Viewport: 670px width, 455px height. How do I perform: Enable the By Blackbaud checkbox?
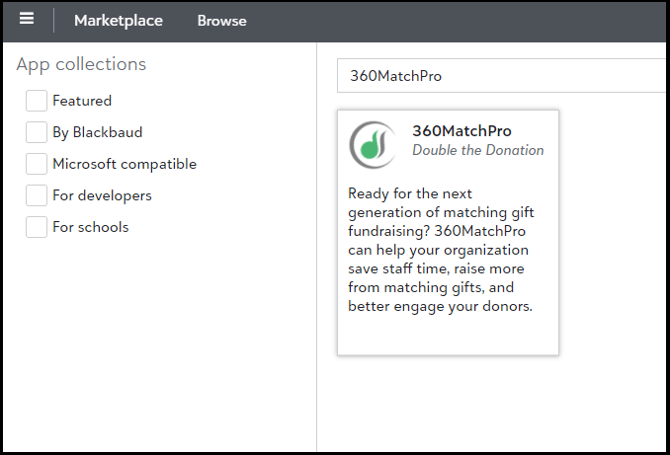36,132
